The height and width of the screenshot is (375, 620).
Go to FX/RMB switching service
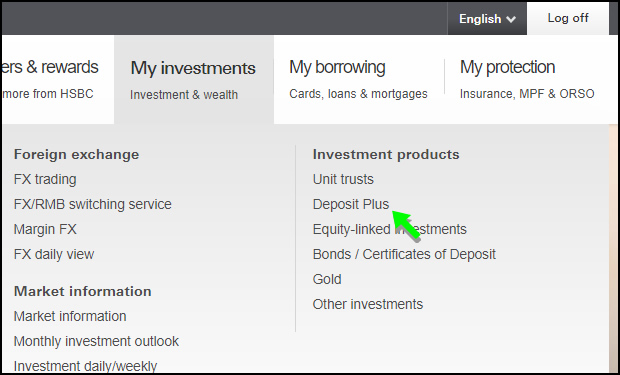pyautogui.click(x=93, y=204)
